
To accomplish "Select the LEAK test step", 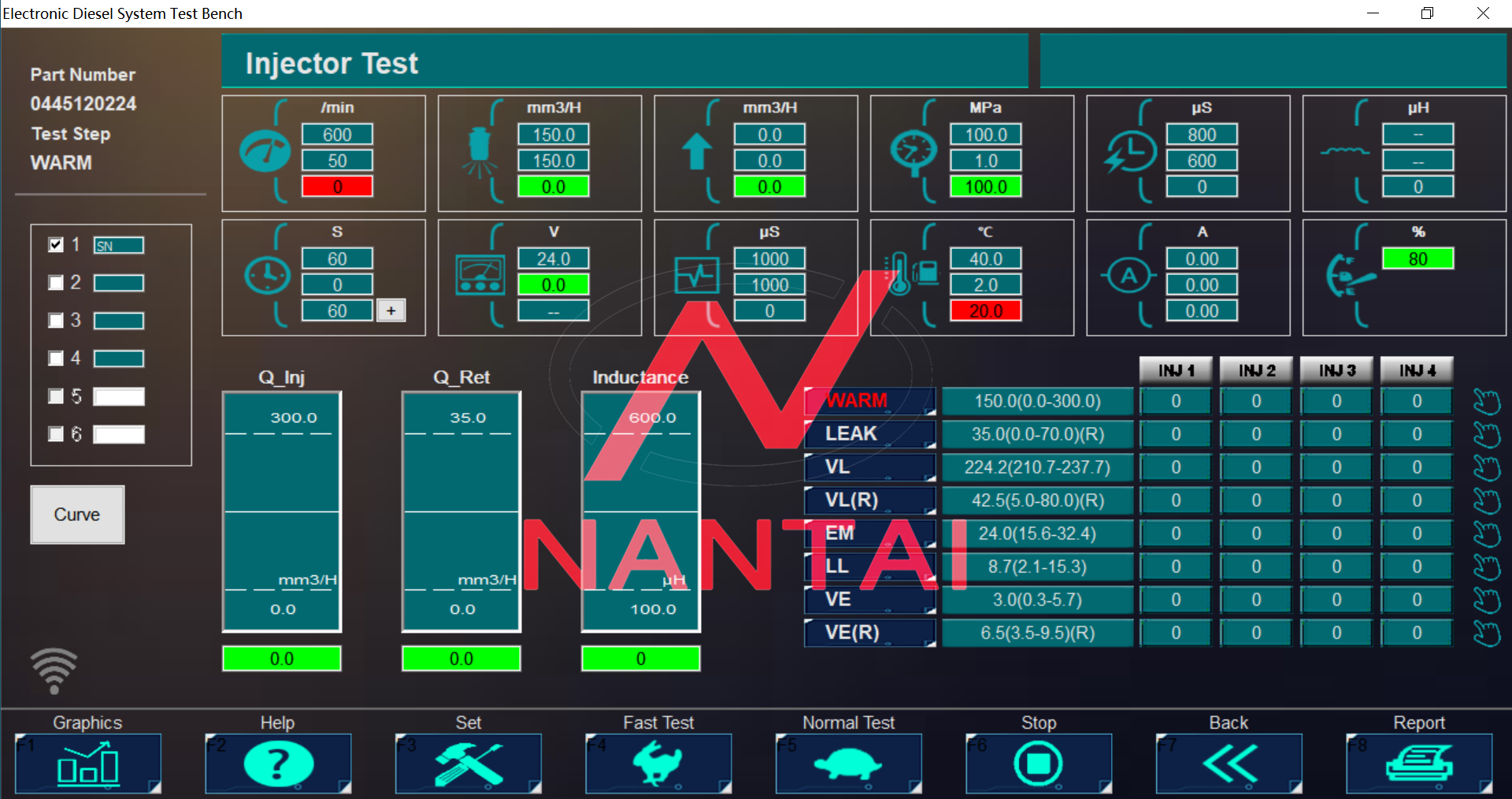I will (x=869, y=434).
